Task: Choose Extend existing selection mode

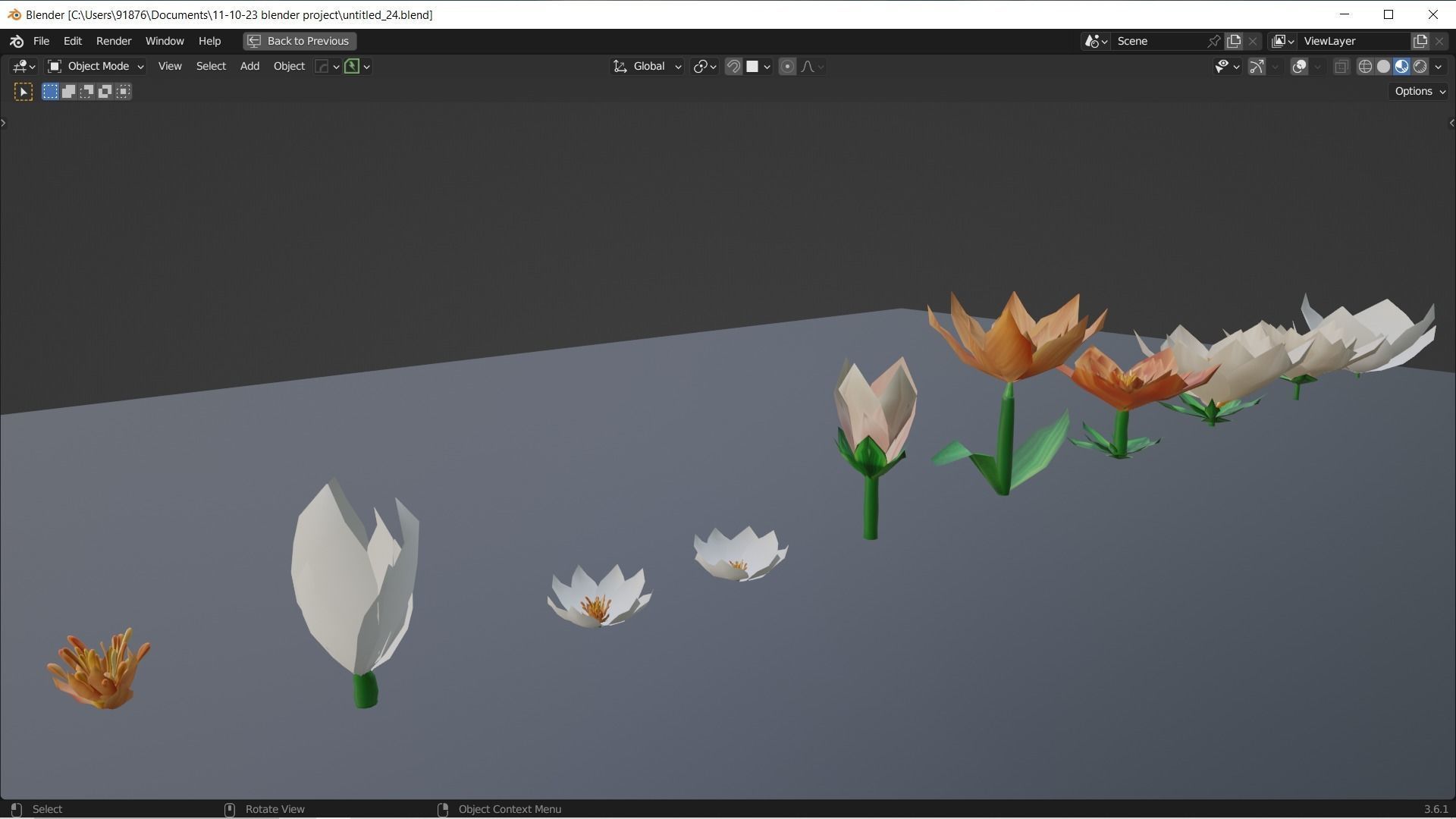Action: [x=68, y=92]
